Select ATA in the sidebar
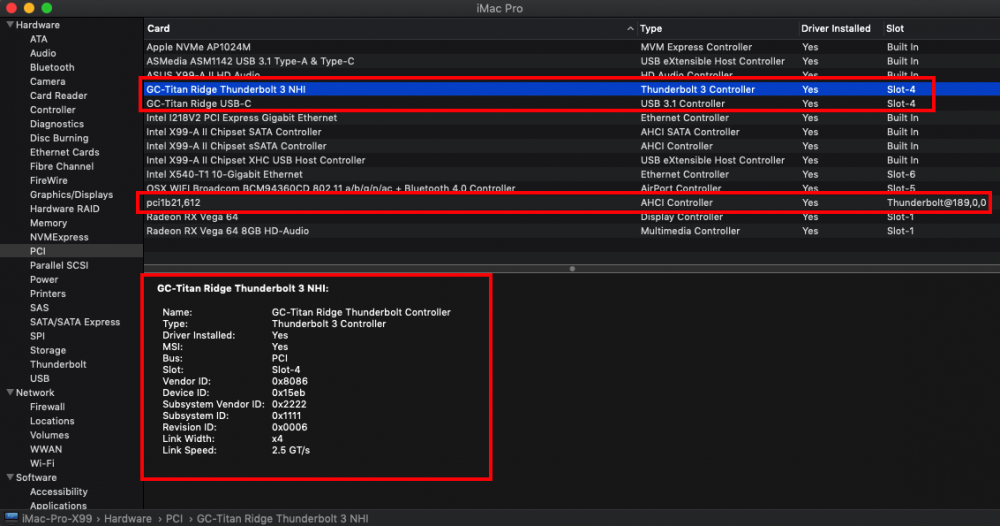The width and height of the screenshot is (1000, 526). (38, 39)
